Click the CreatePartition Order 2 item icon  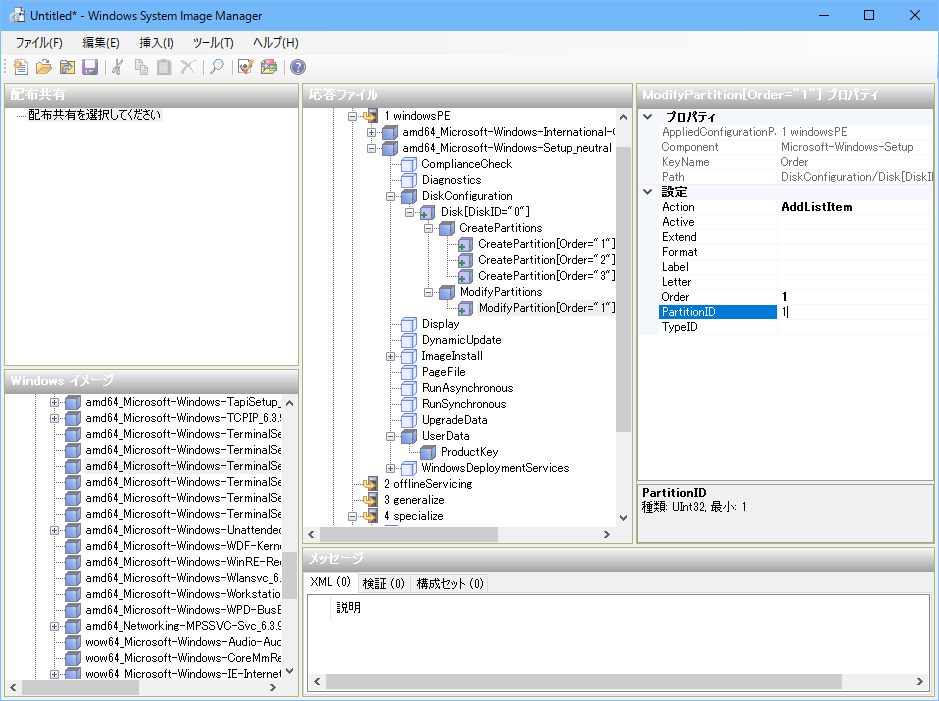click(x=465, y=260)
